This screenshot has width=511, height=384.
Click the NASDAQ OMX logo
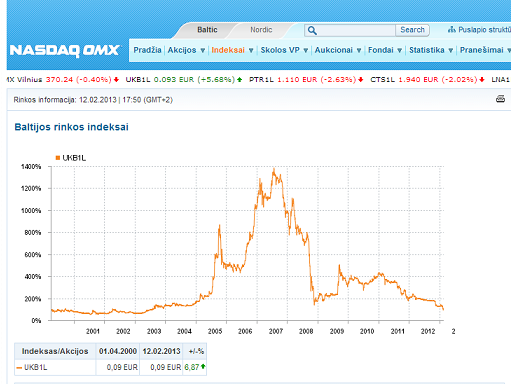(x=65, y=50)
